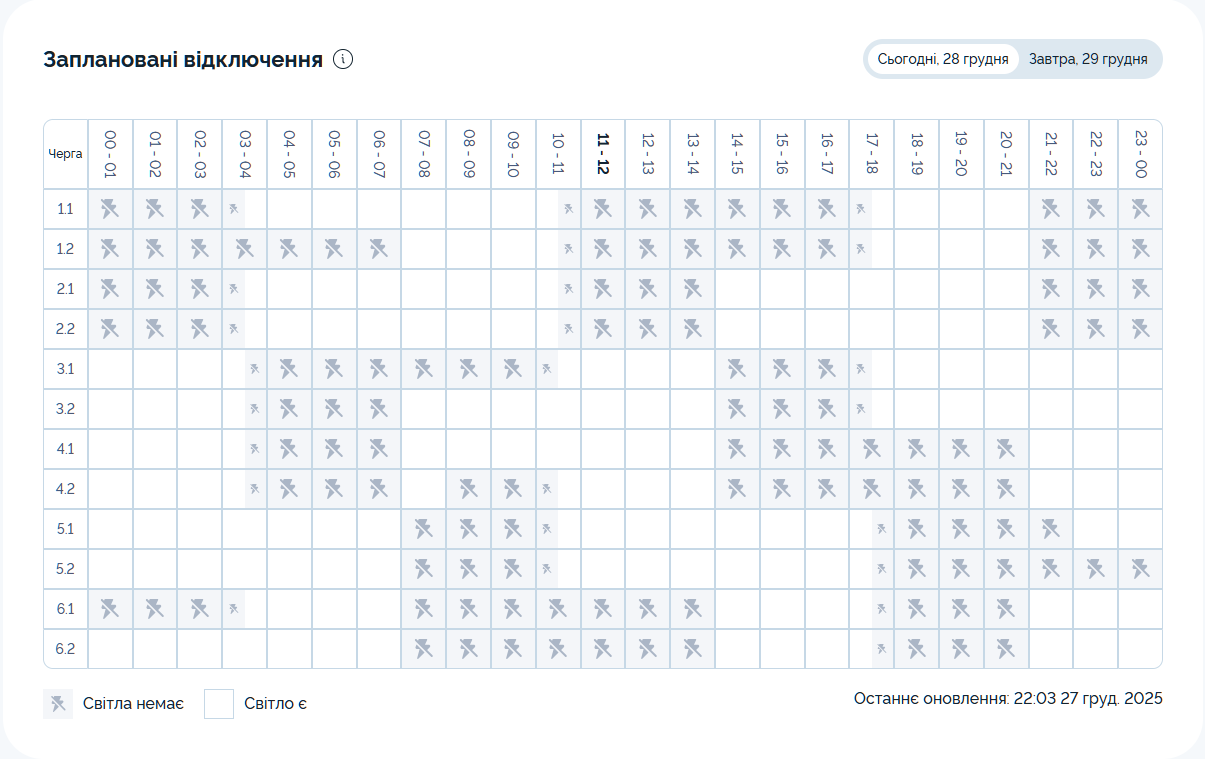Switch to Завтра, 29 грудня schedule
The height and width of the screenshot is (759, 1205).
pos(1087,59)
